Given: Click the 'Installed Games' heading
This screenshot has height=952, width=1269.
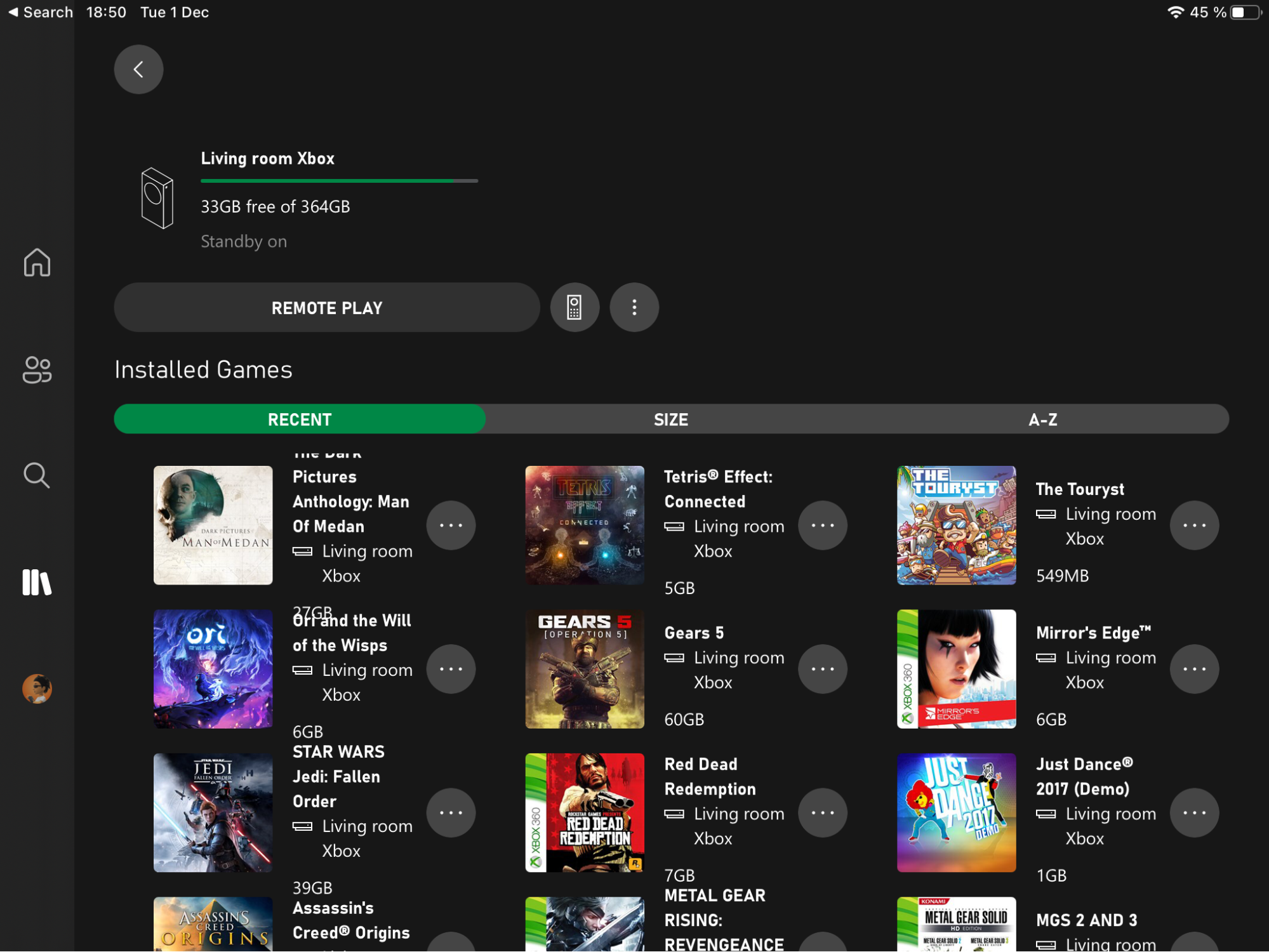Looking at the screenshot, I should pos(203,370).
